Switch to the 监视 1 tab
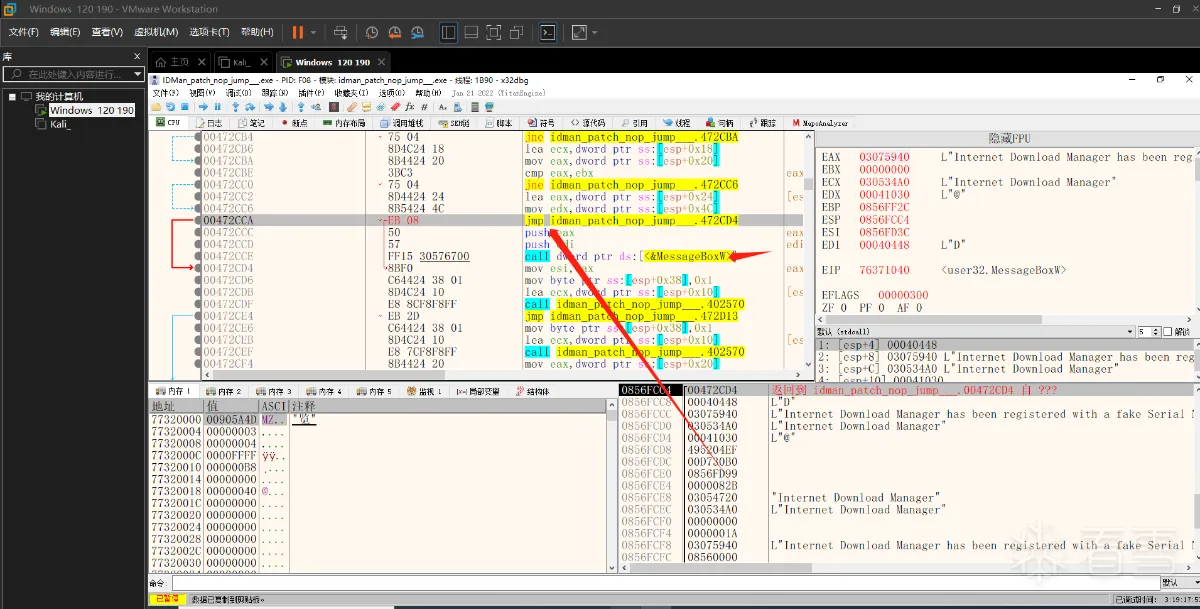1200x609 pixels. [426, 391]
